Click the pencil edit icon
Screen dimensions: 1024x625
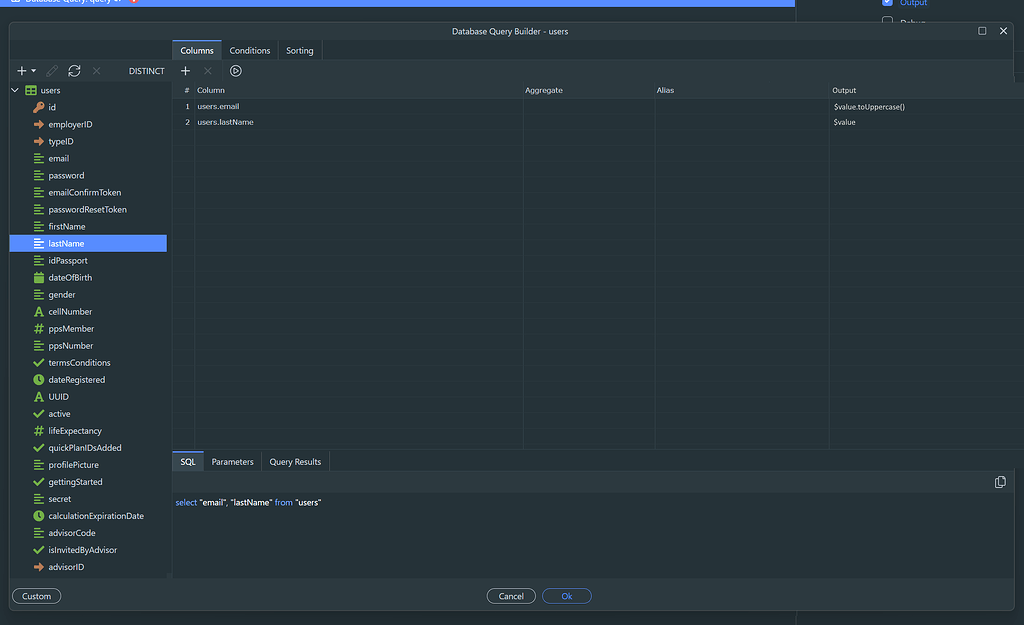pyautogui.click(x=52, y=71)
